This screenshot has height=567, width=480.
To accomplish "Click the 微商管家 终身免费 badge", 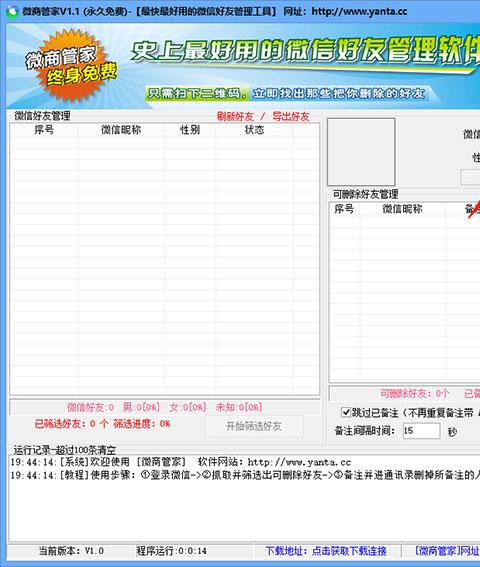I will tap(72, 65).
